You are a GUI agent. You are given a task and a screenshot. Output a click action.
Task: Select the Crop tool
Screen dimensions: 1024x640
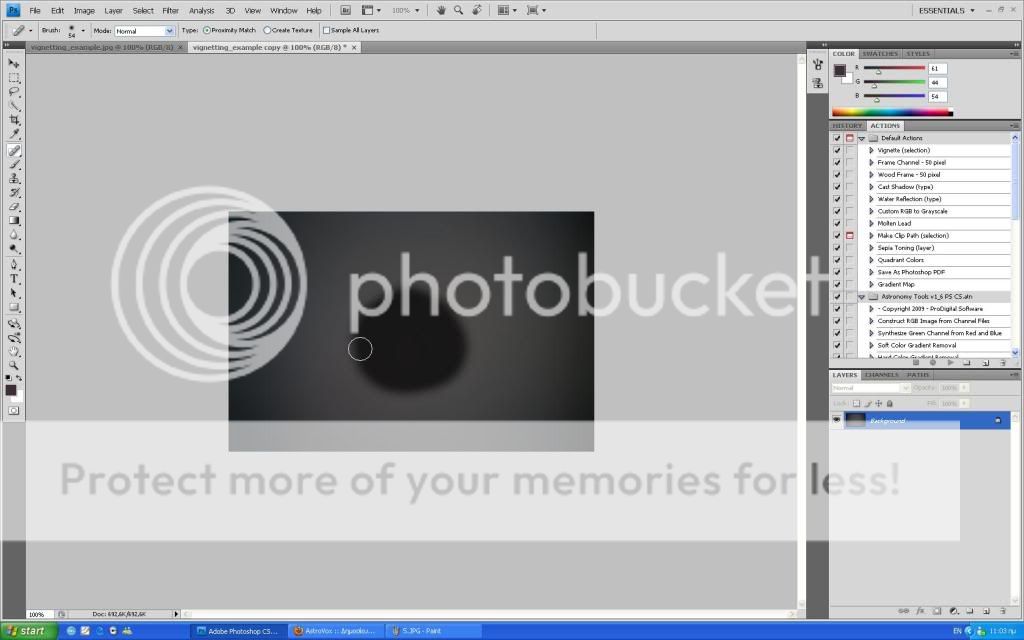pyautogui.click(x=14, y=120)
